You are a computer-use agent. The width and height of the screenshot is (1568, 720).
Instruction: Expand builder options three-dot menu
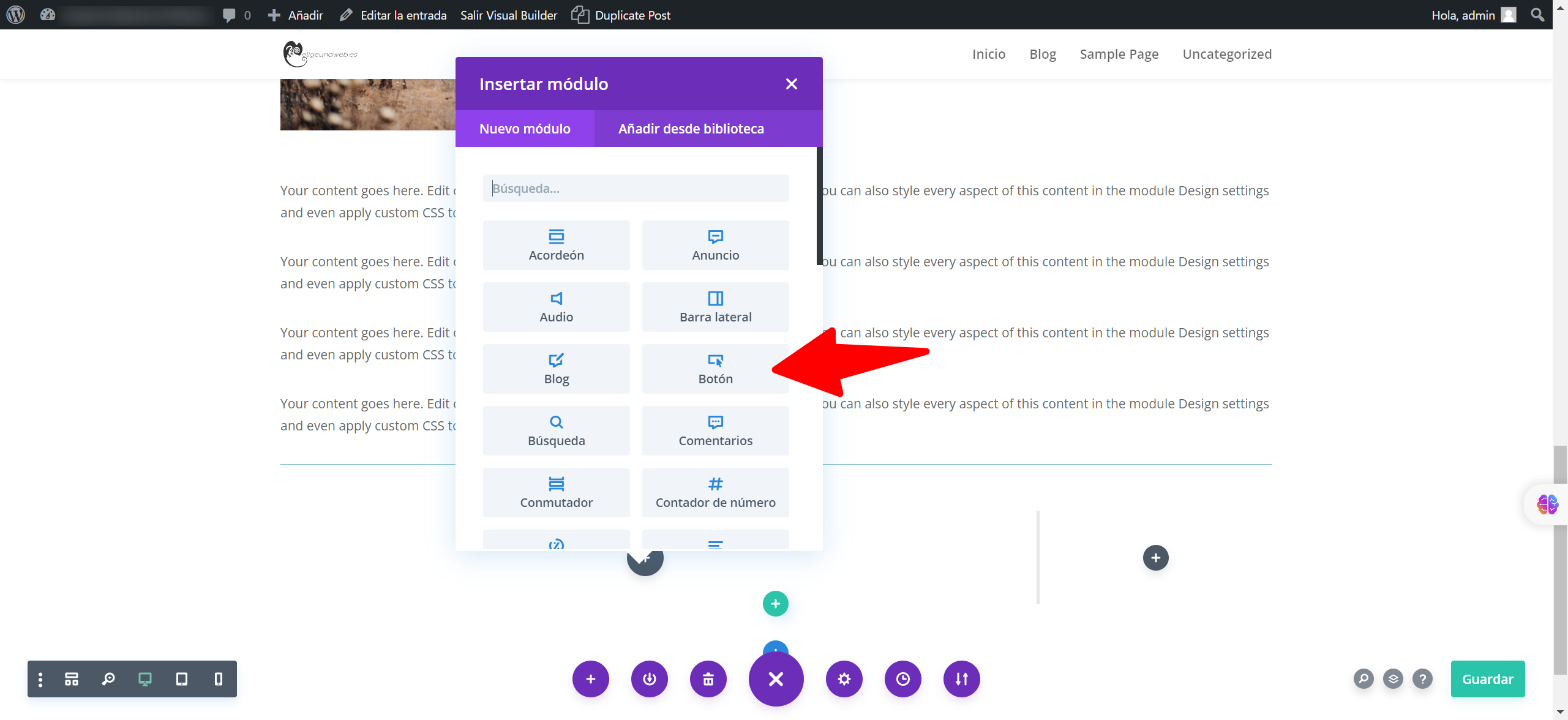point(40,678)
